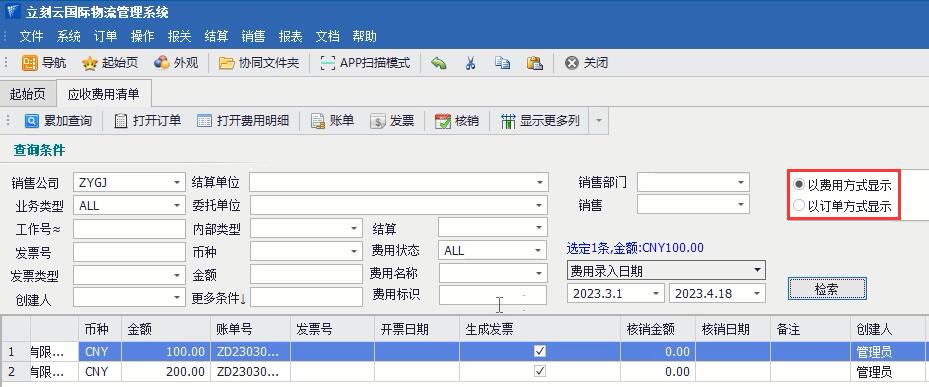This screenshot has width=929, height=387.
Task: Click the 发票号 input field
Action: pyautogui.click(x=129, y=252)
